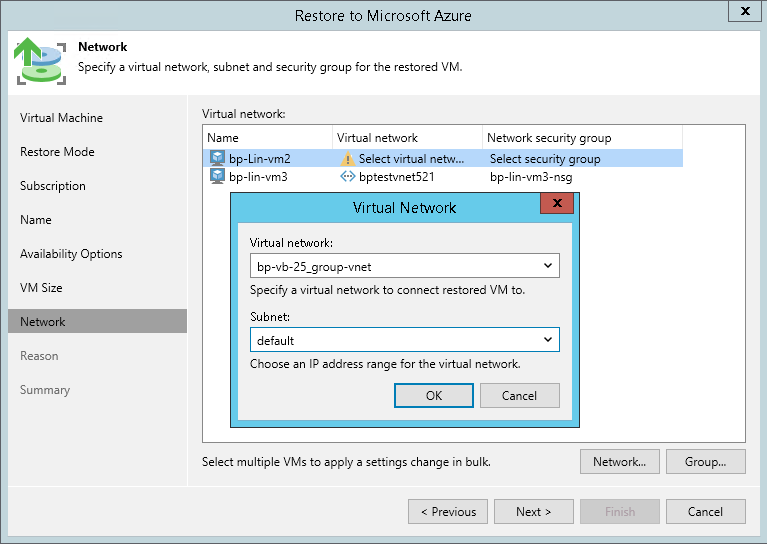Close the Virtual Network dialog
This screenshot has height=544, width=767.
[x=557, y=203]
